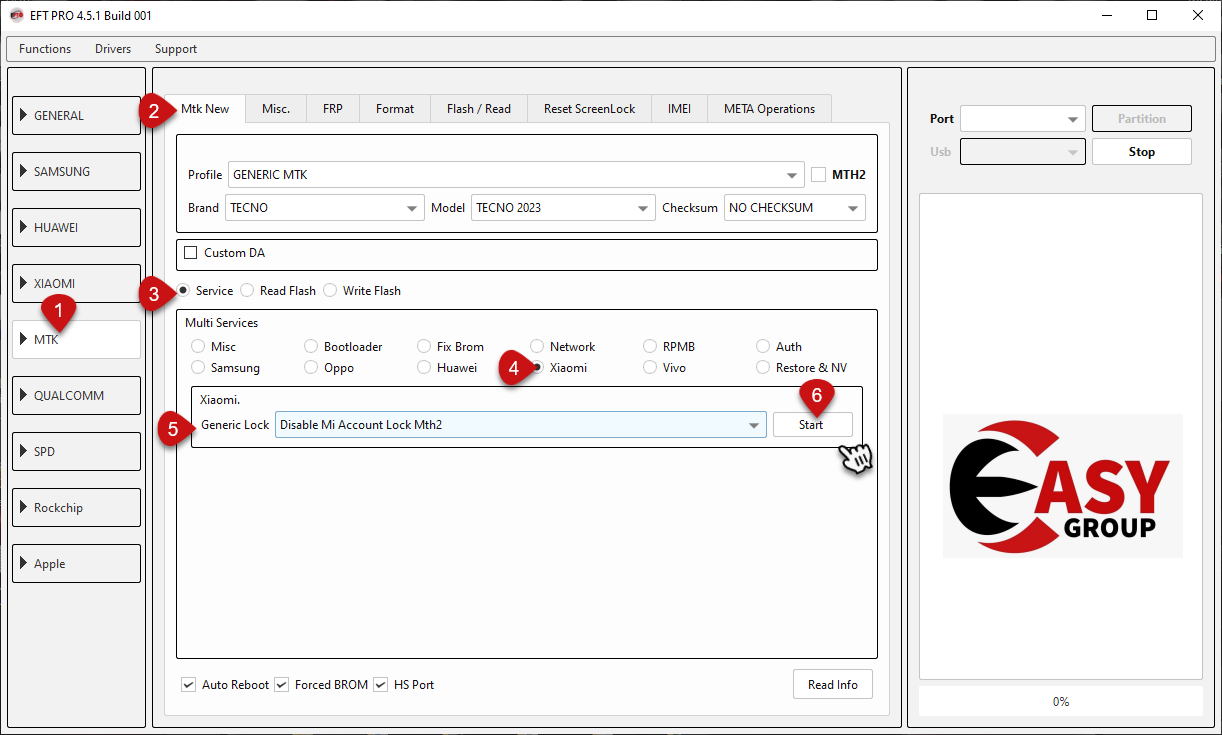Select the Read Flash radio button
The image size is (1222, 735).
coord(247,291)
